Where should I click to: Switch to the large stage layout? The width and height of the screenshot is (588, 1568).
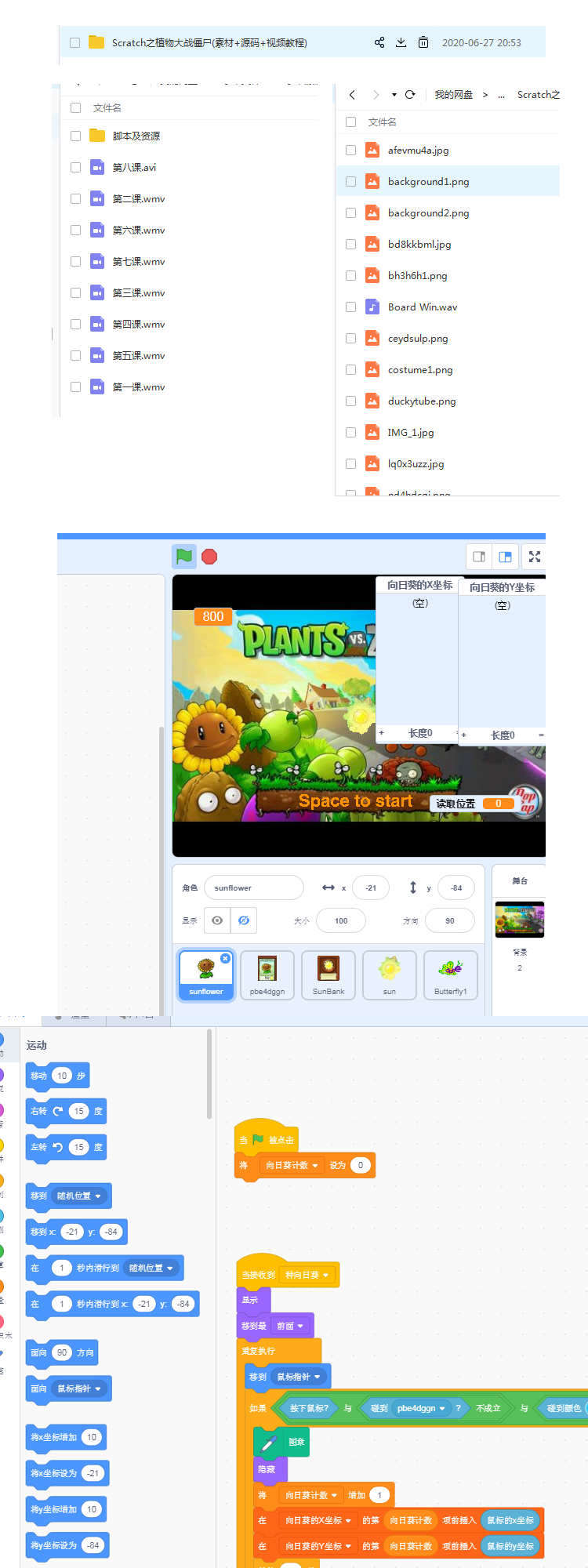pyautogui.click(x=506, y=557)
